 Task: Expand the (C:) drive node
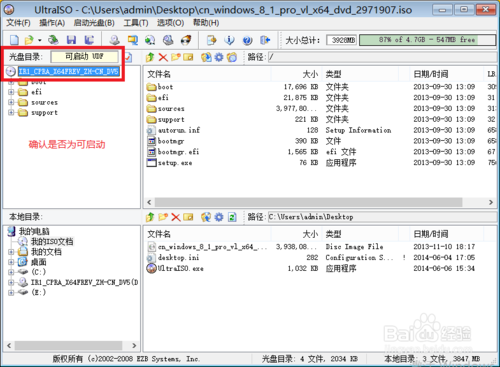(x=11, y=272)
